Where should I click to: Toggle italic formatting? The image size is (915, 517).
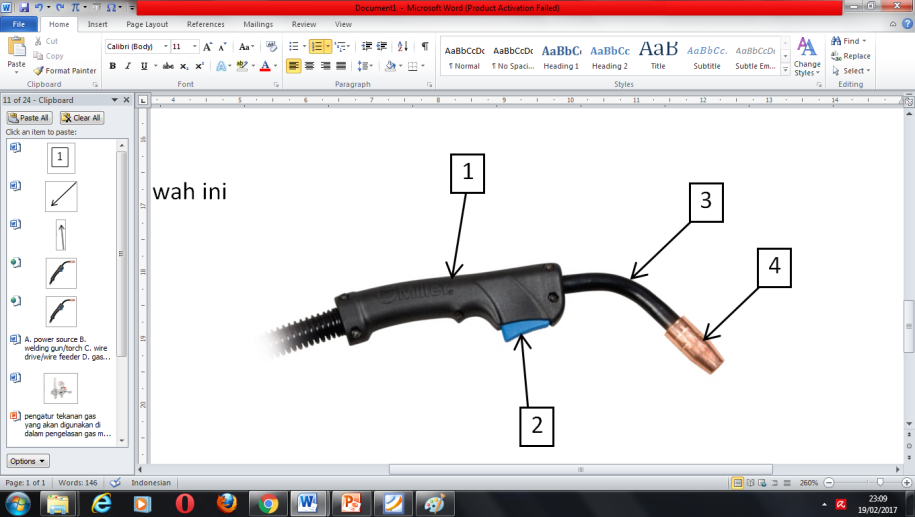click(x=127, y=66)
